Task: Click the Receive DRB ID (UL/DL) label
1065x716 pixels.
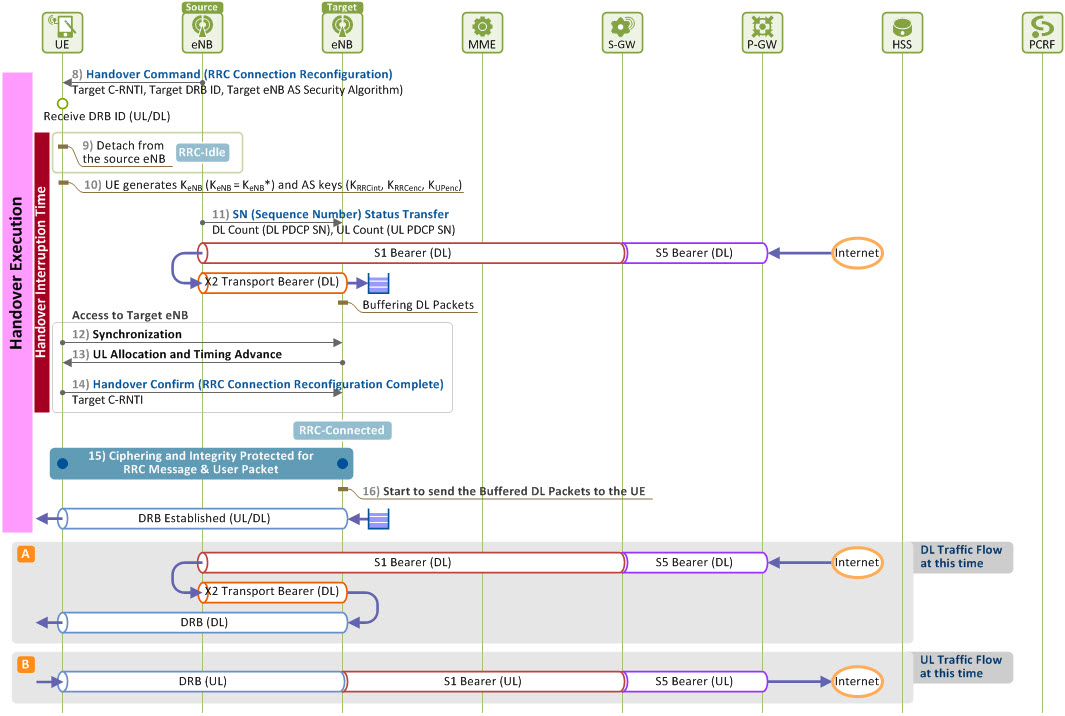Action: tap(107, 116)
